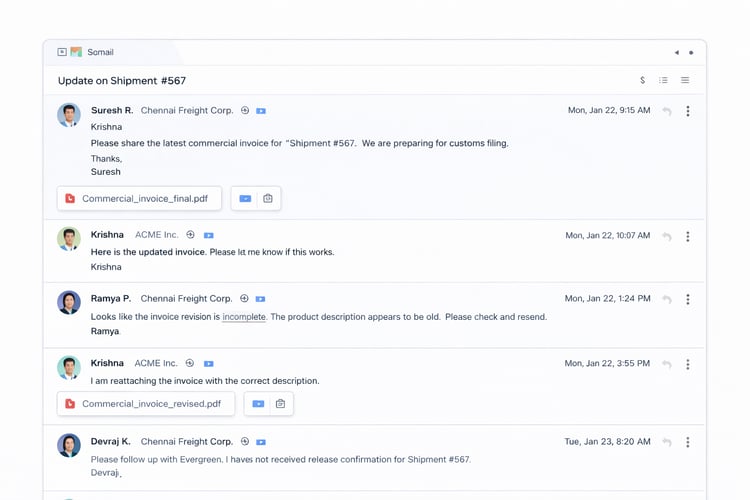The height and width of the screenshot is (500, 750).
Task: Click Suresh R.'s profile avatar
Action: tap(69, 115)
